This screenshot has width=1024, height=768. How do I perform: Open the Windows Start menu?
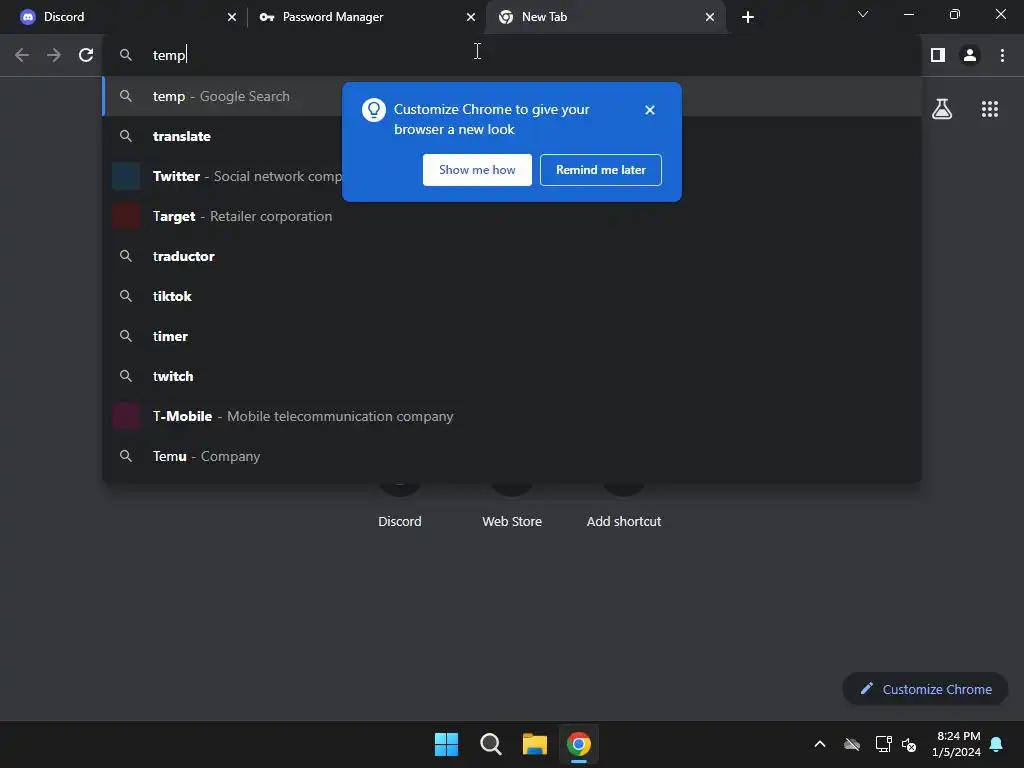(x=446, y=744)
